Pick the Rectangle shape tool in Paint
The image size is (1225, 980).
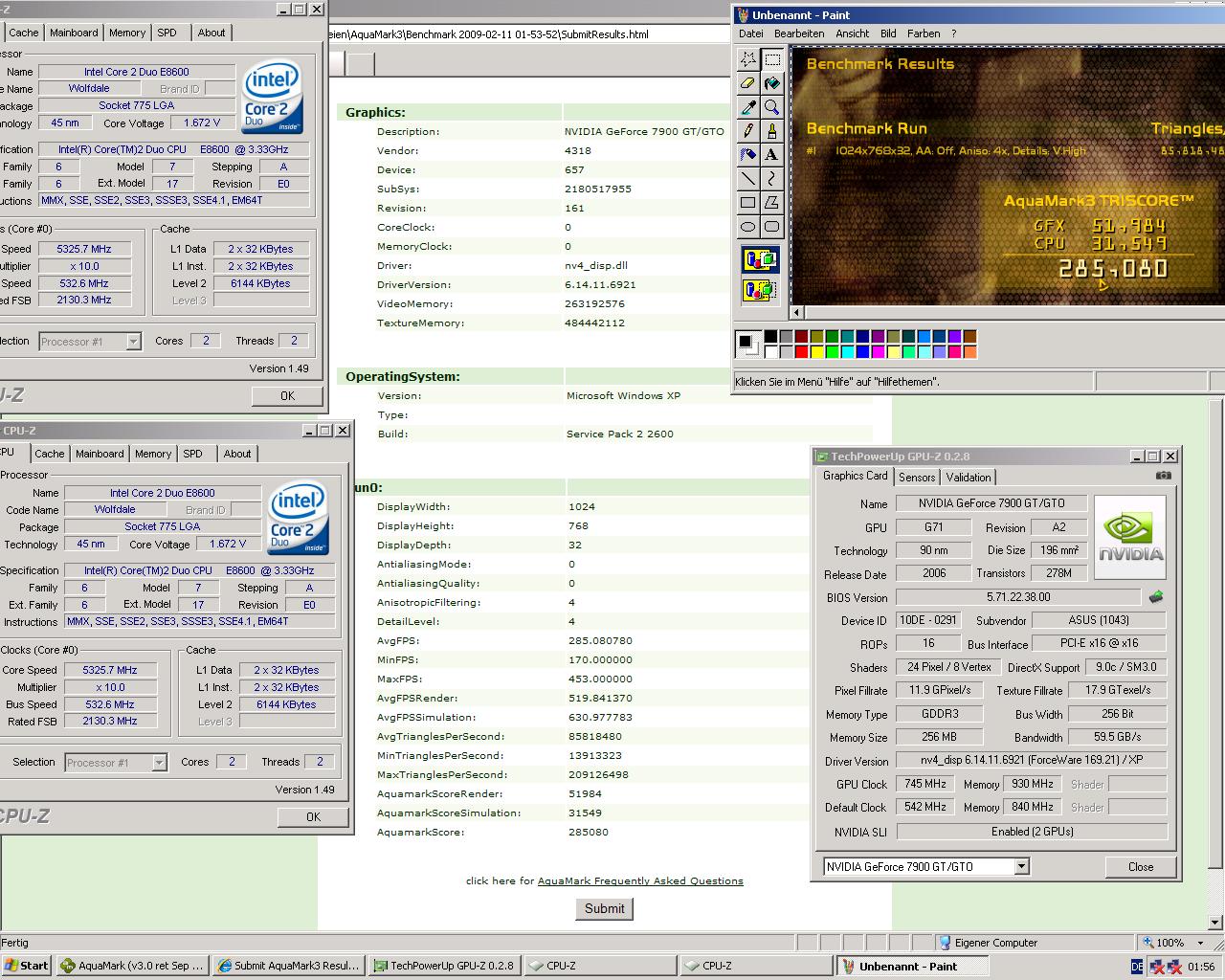tap(748, 202)
